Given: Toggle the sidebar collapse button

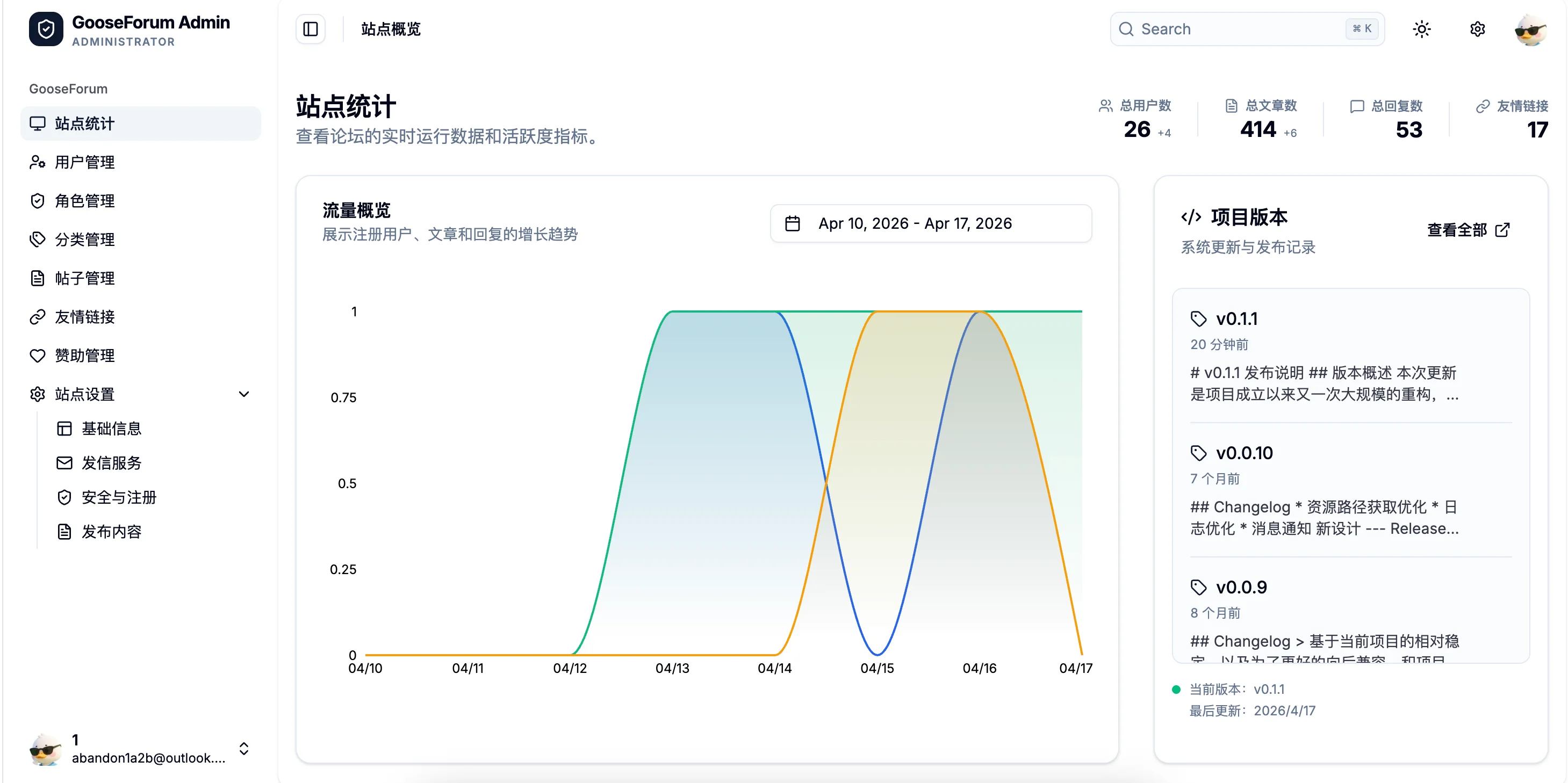Looking at the screenshot, I should 311,29.
